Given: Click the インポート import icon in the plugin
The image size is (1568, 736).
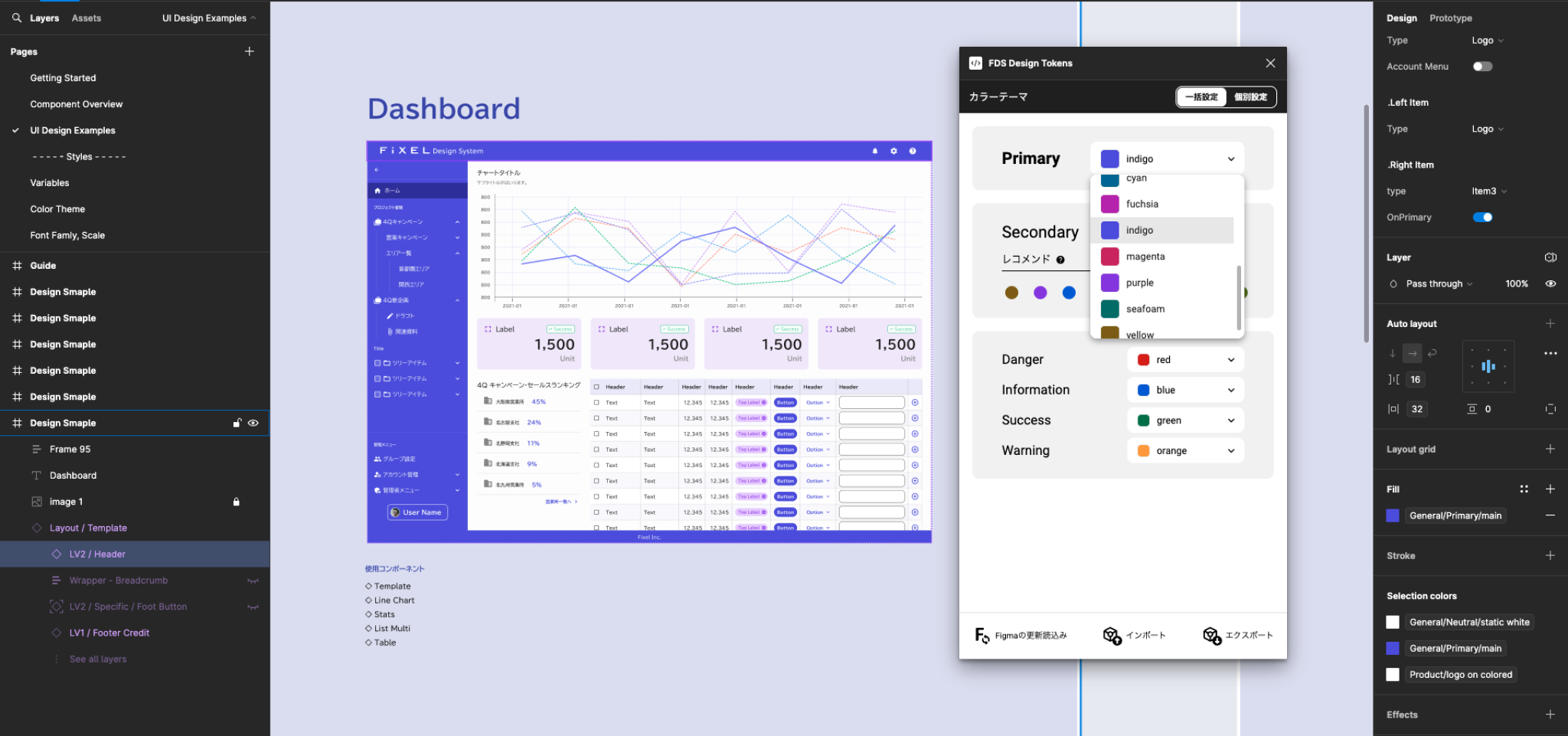Looking at the screenshot, I should [x=1112, y=635].
